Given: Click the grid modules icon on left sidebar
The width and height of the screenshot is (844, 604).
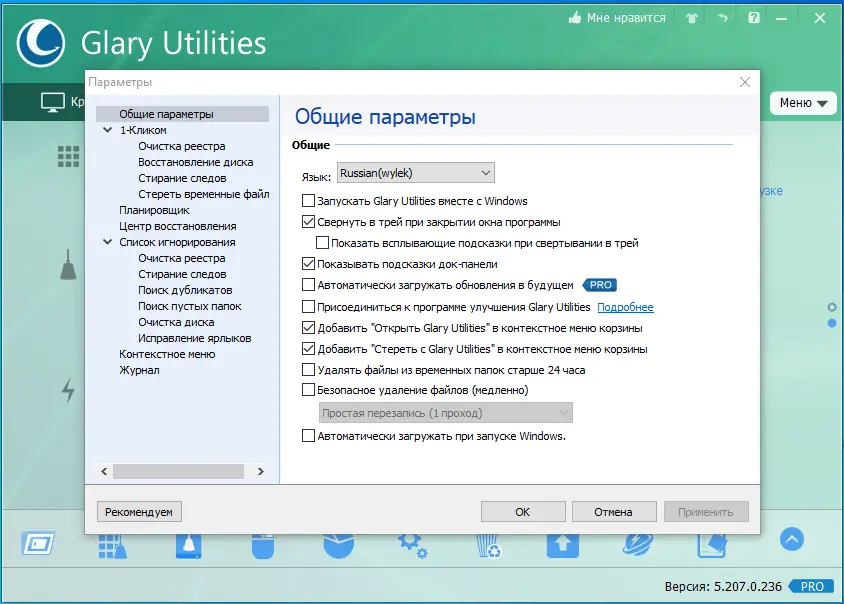Looking at the screenshot, I should [68, 157].
